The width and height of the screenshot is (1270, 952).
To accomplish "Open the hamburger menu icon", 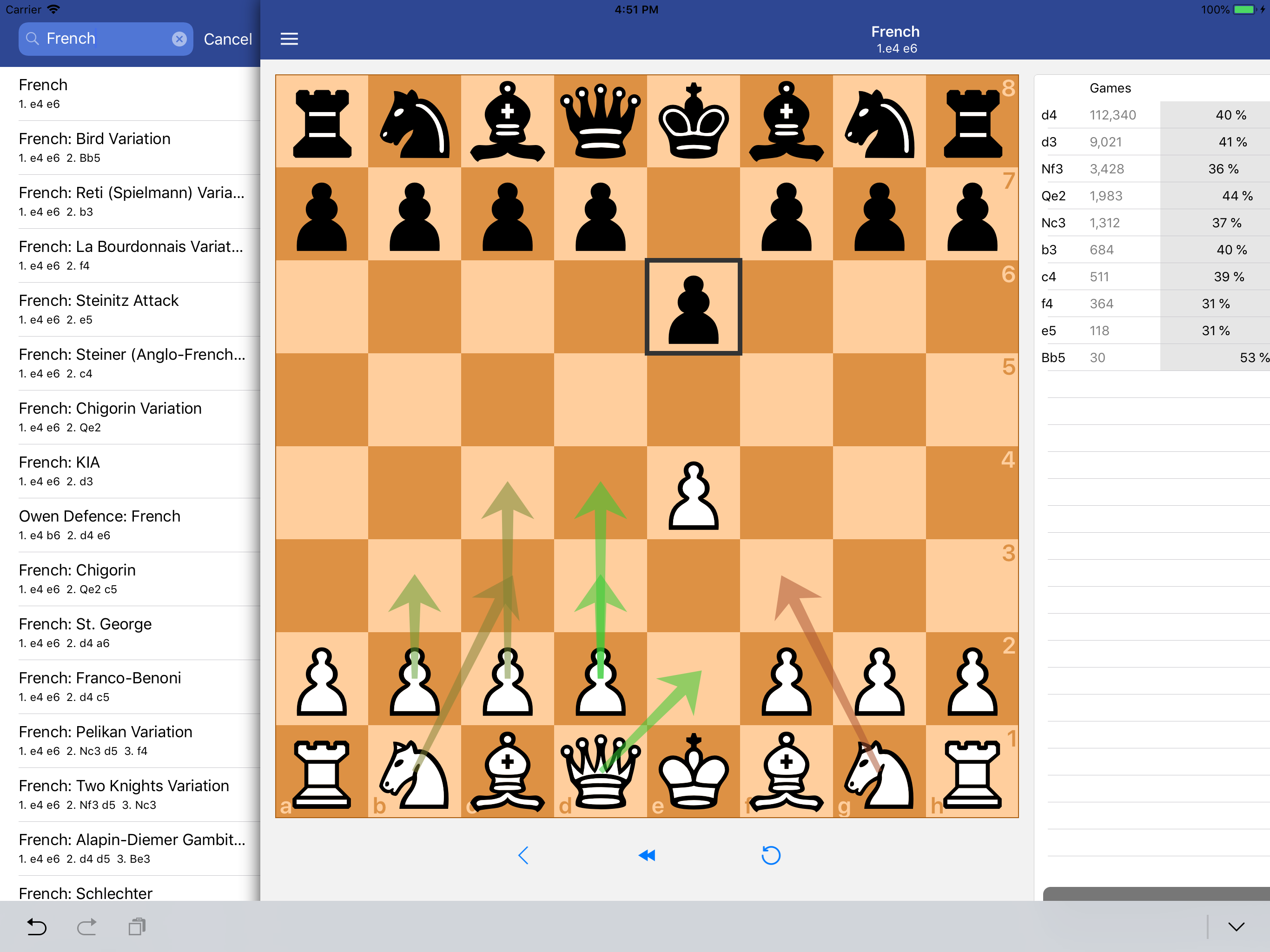I will pyautogui.click(x=289, y=39).
